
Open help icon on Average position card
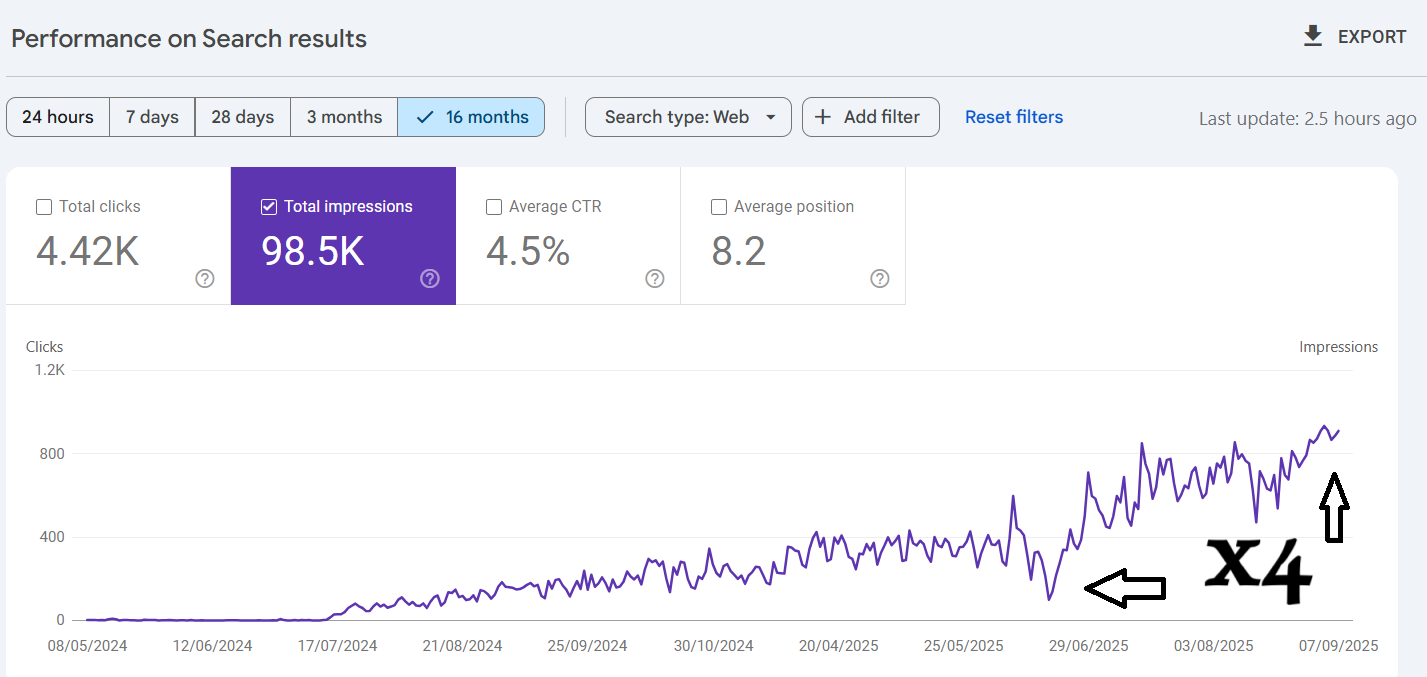[x=880, y=279]
